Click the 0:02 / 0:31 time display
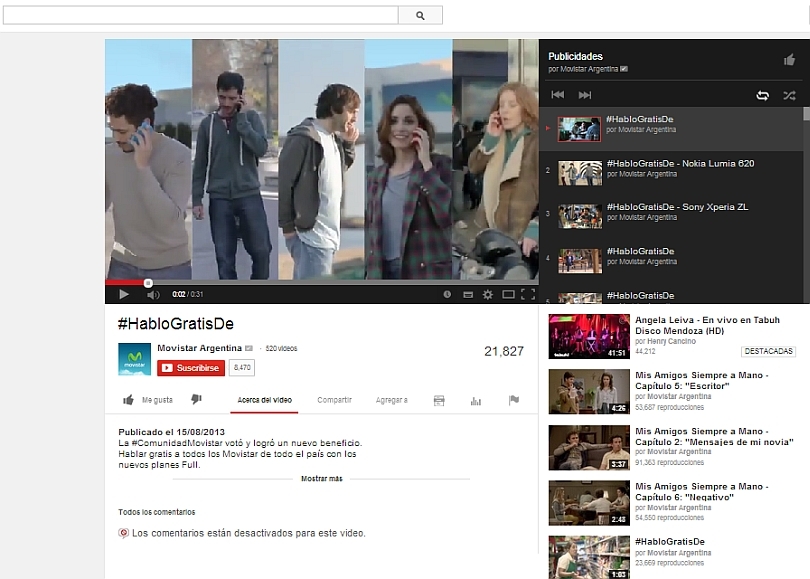810x579 pixels. pyautogui.click(x=188, y=294)
